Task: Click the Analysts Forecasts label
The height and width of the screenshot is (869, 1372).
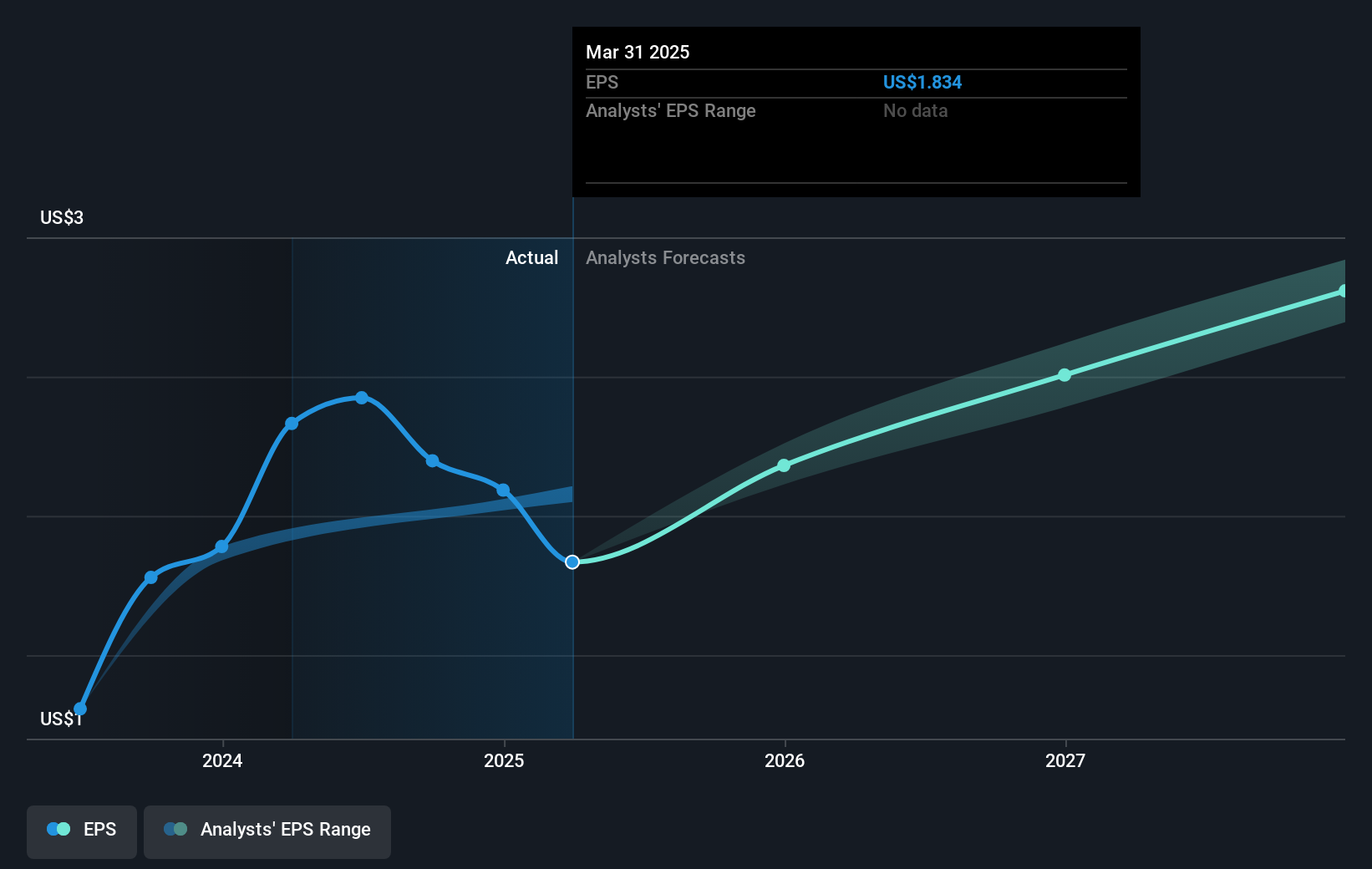Action: 665,257
